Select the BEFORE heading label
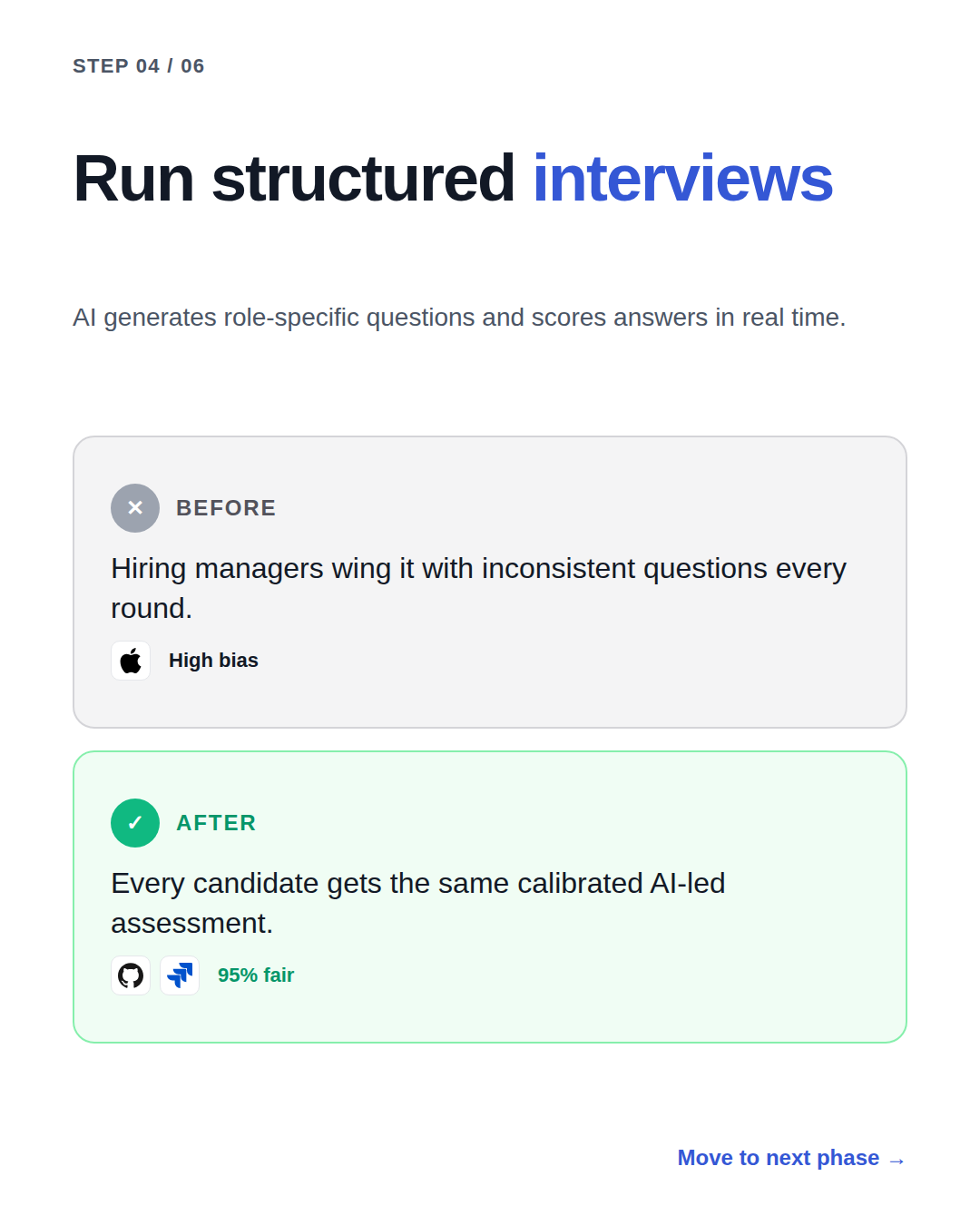The height and width of the screenshot is (1225, 980). coord(226,508)
